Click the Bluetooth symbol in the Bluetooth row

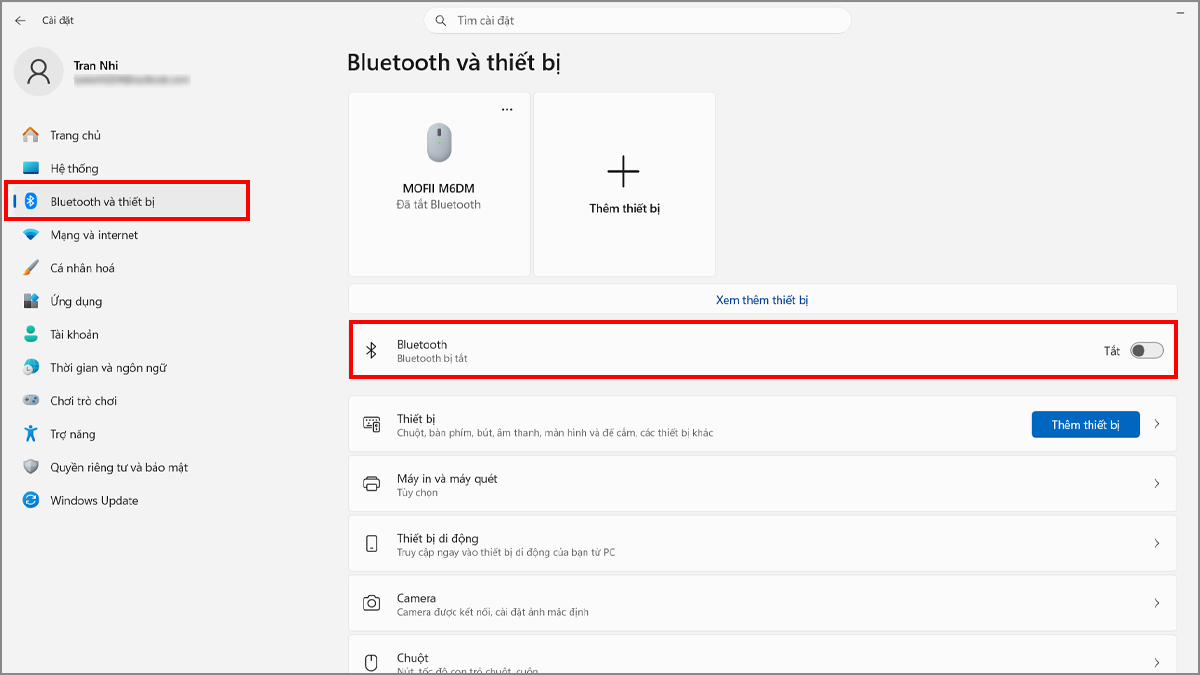tap(371, 350)
